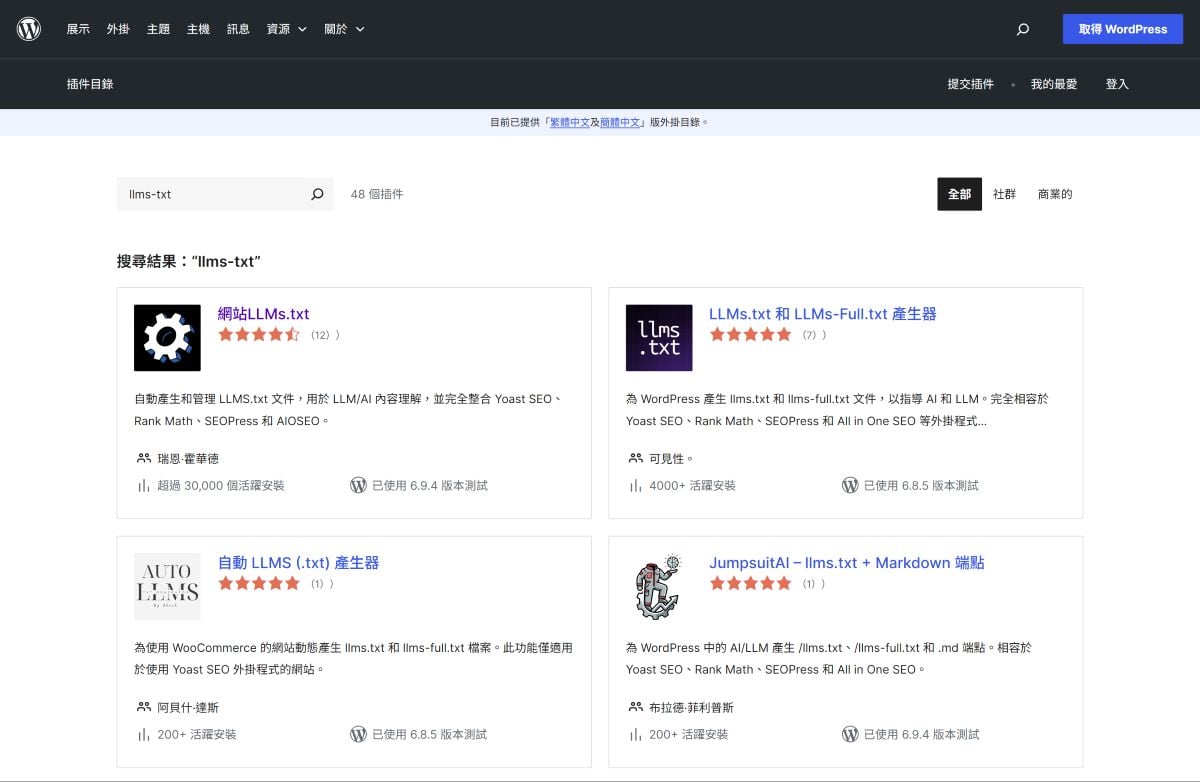Click WordPress icon in LLMs-Full.txt card footer

pos(850,485)
